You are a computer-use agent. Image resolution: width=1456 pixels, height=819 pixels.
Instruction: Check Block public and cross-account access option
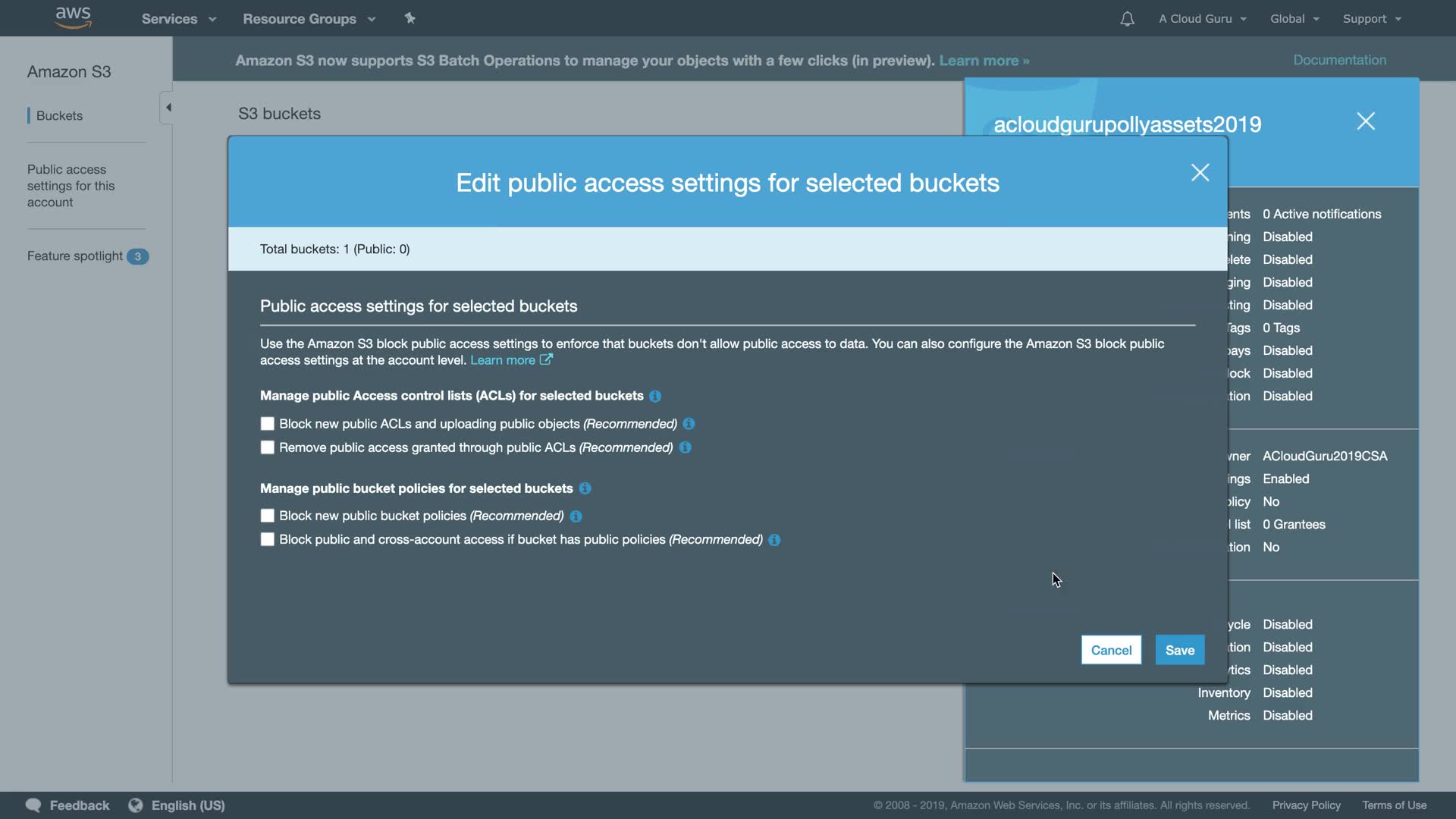point(267,539)
